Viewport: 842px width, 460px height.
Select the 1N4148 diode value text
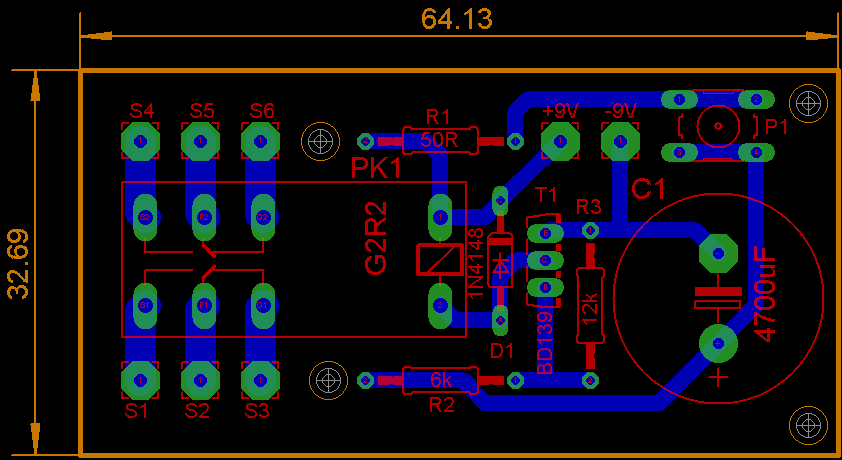click(476, 263)
